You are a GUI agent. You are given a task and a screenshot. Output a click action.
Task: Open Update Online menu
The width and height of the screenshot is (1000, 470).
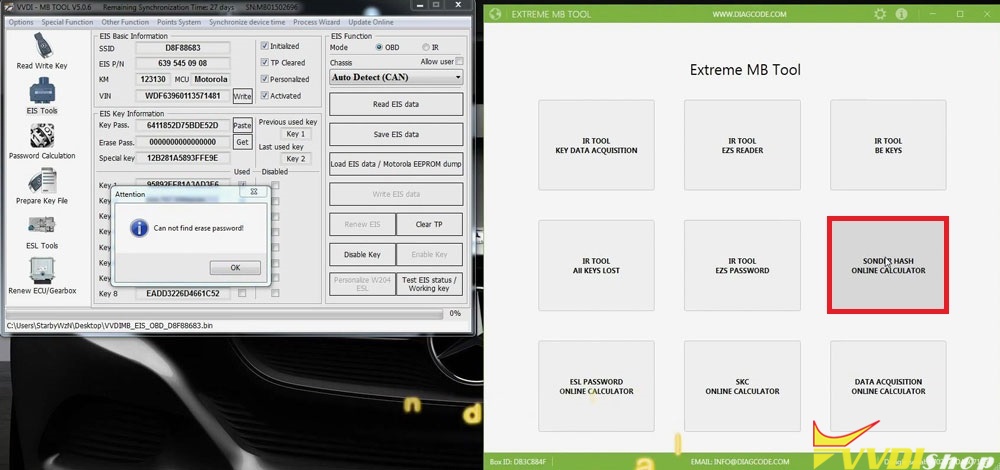(x=371, y=22)
